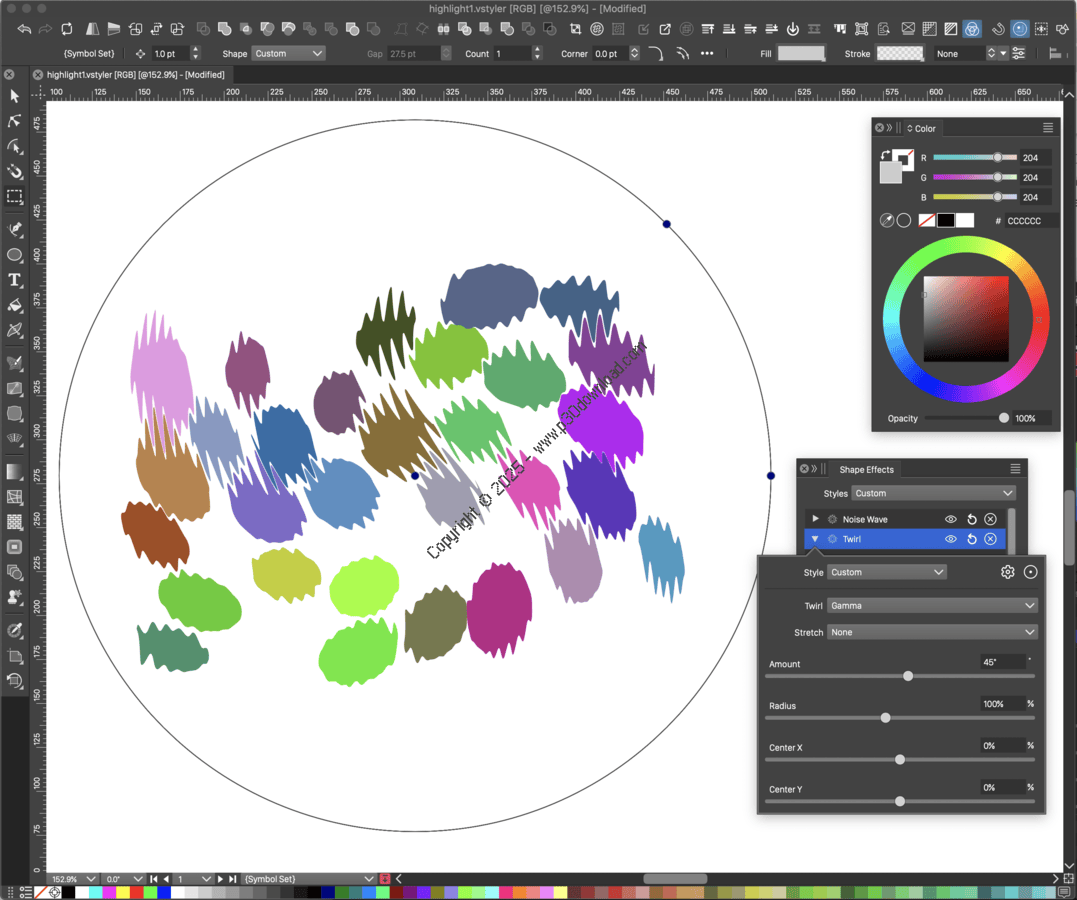1077x900 pixels.
Task: Toggle the Twirl effect eye icon
Action: [950, 539]
